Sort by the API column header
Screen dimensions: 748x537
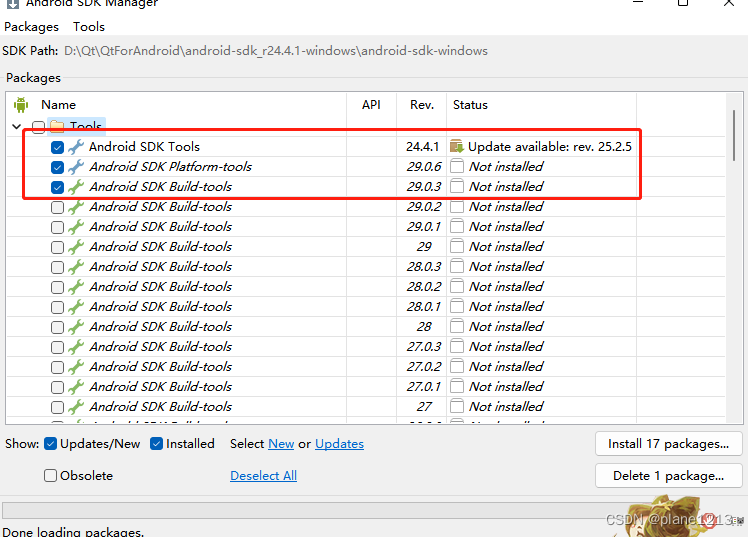371,105
